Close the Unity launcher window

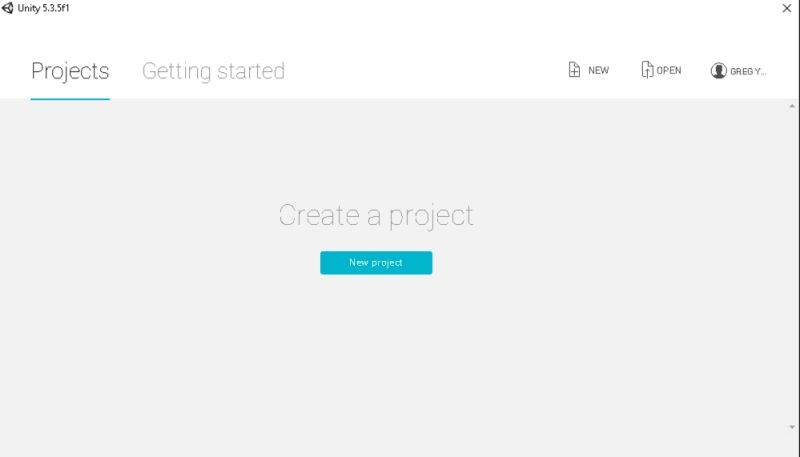[787, 8]
